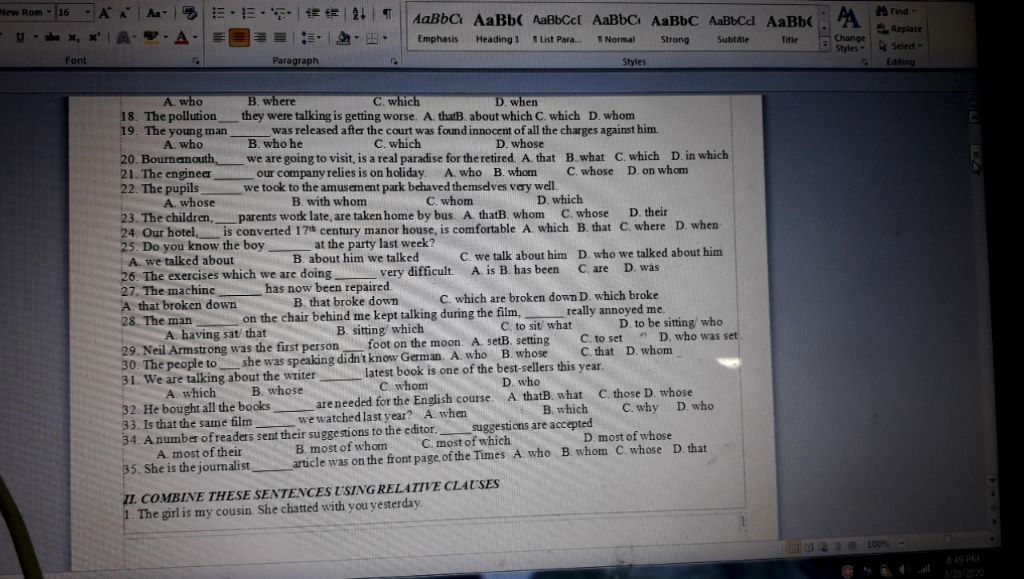Decrease paragraph indent
This screenshot has height=579, width=1024.
click(x=312, y=13)
